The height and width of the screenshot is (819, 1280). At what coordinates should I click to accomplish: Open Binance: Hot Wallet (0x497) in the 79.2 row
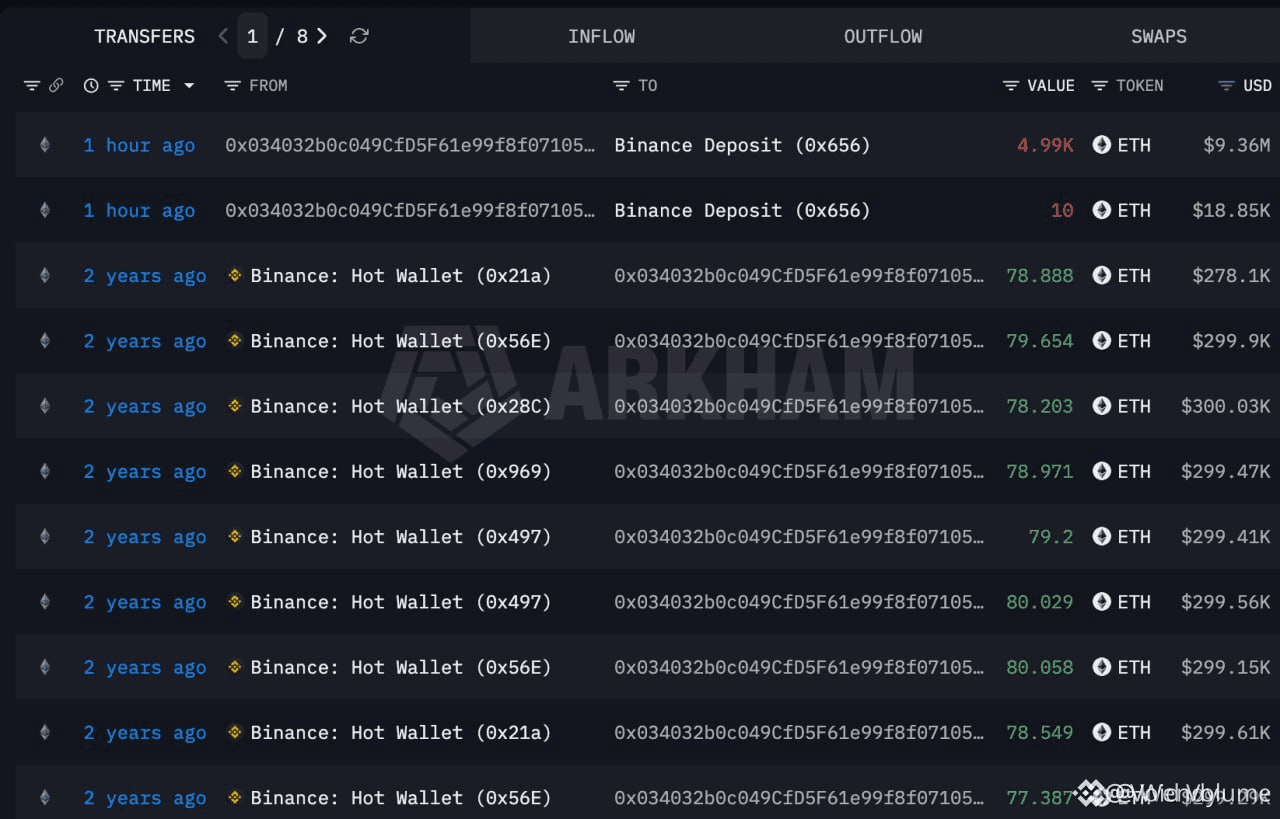pyautogui.click(x=401, y=537)
